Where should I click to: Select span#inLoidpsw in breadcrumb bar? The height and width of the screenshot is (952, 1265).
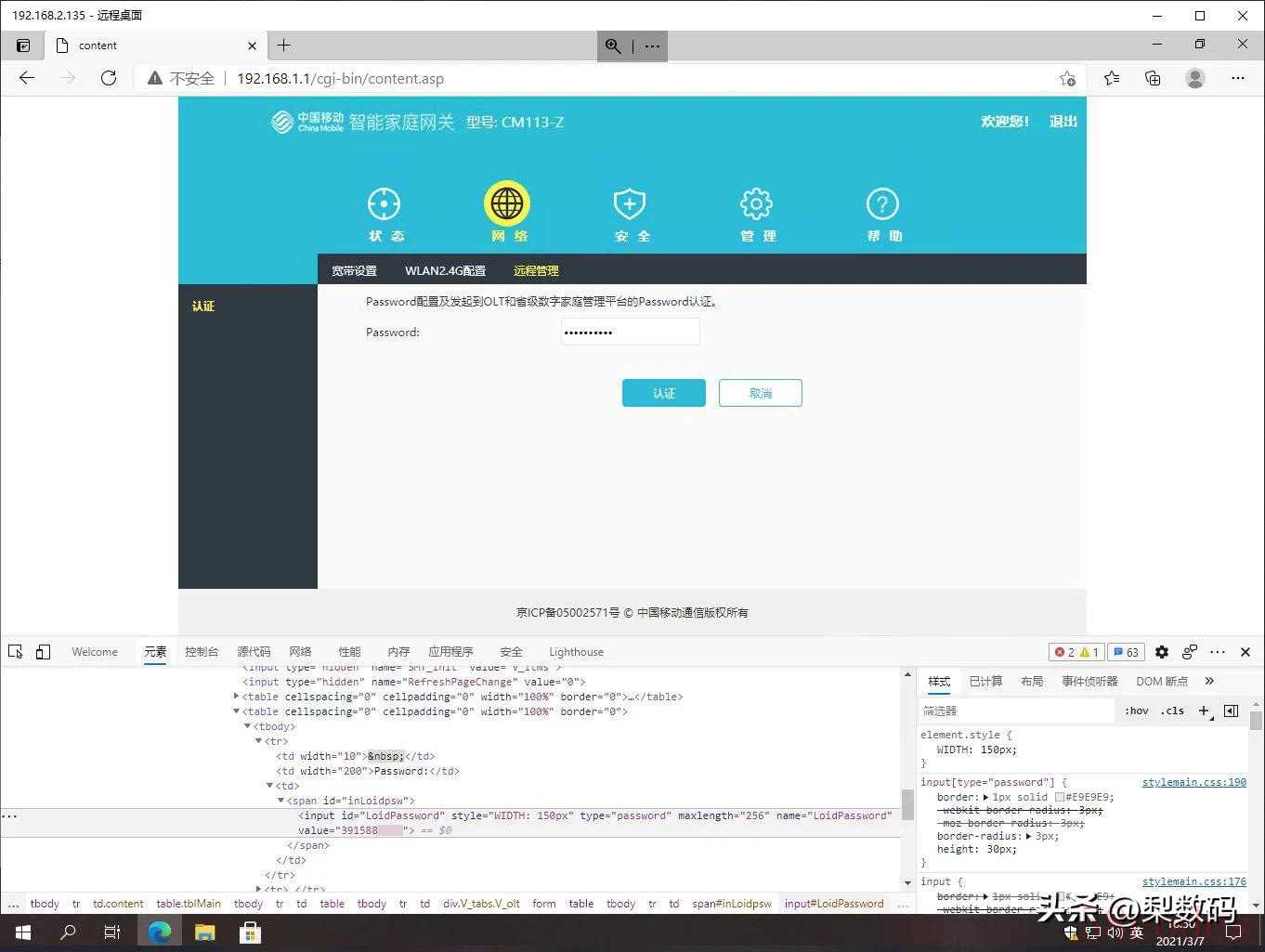click(x=732, y=903)
